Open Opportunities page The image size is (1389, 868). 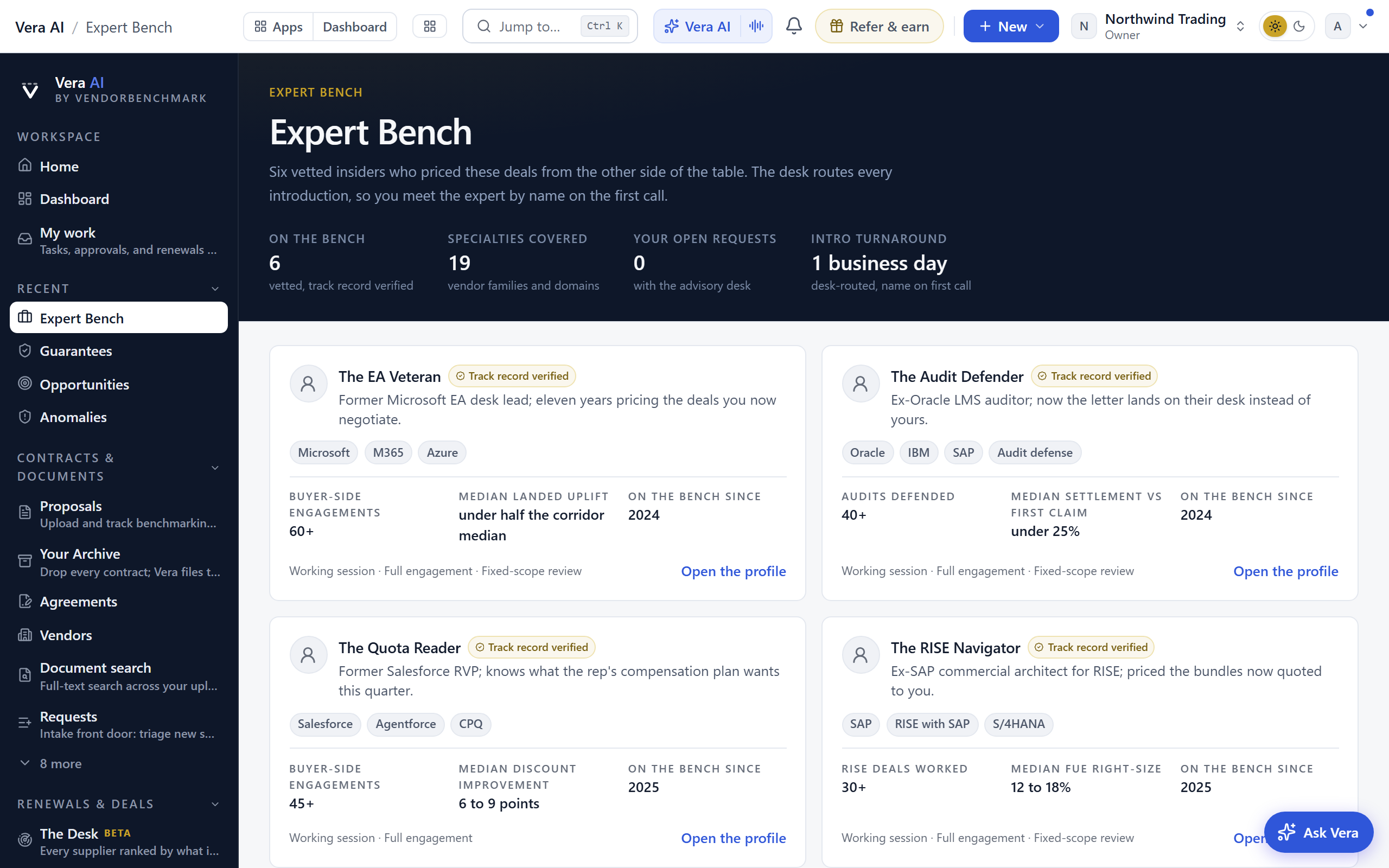coord(119,384)
